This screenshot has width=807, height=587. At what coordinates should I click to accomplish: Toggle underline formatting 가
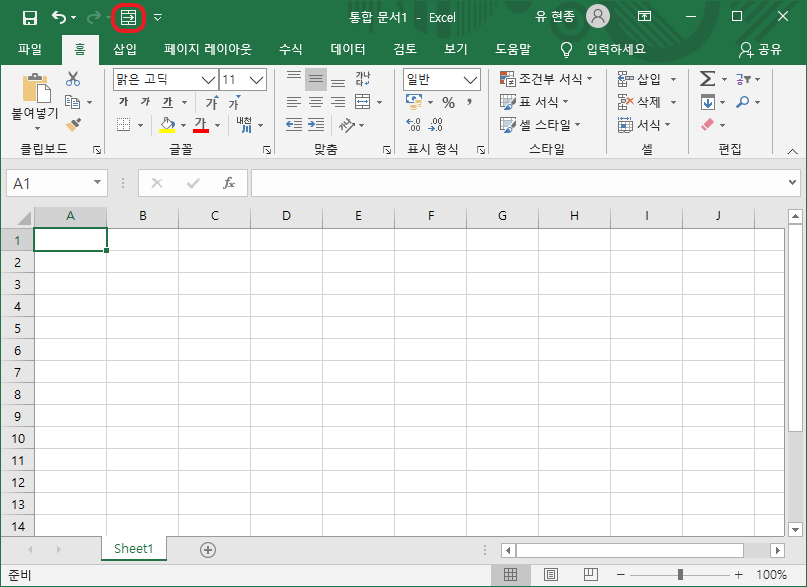click(x=168, y=102)
